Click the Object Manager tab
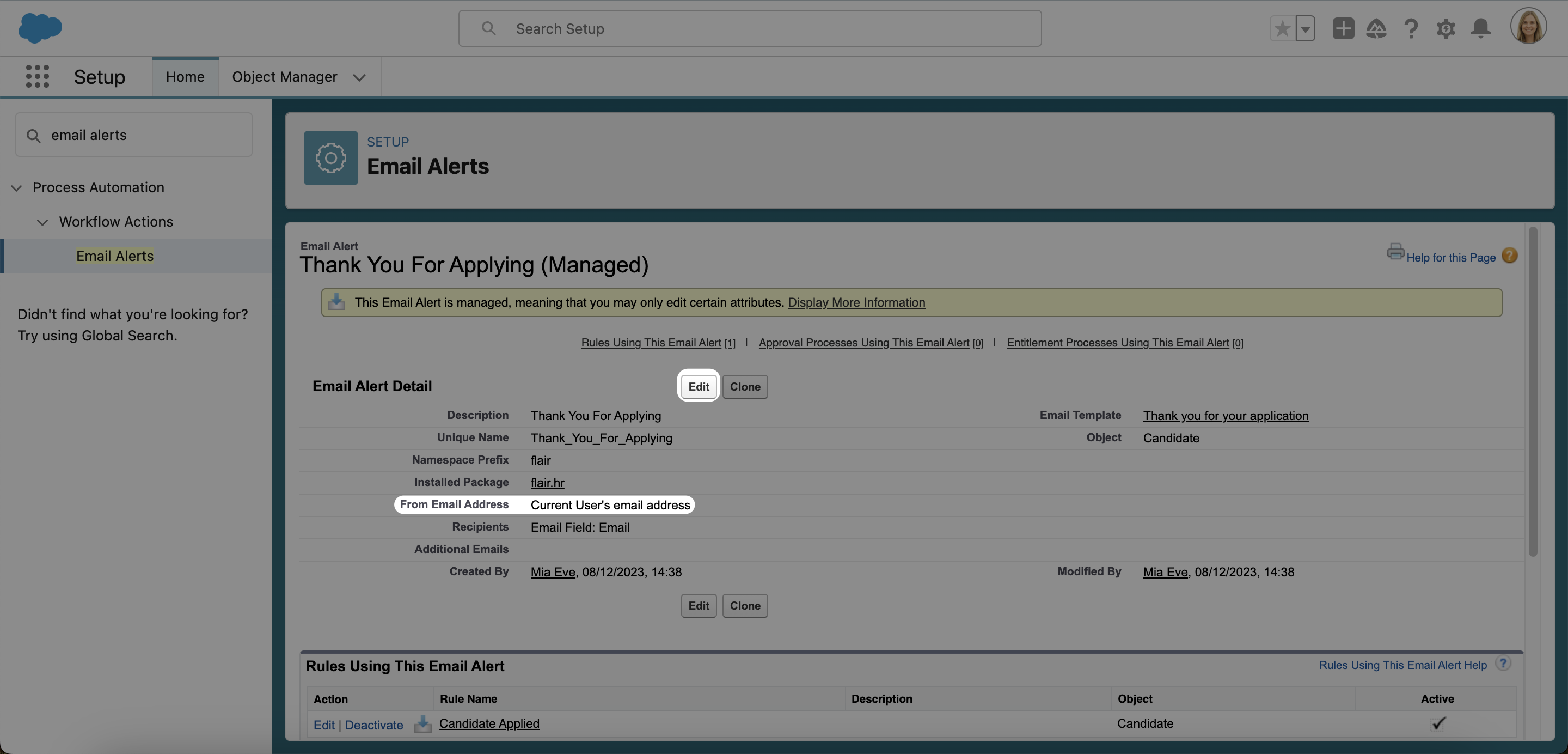The height and width of the screenshot is (754, 1568). coord(284,75)
